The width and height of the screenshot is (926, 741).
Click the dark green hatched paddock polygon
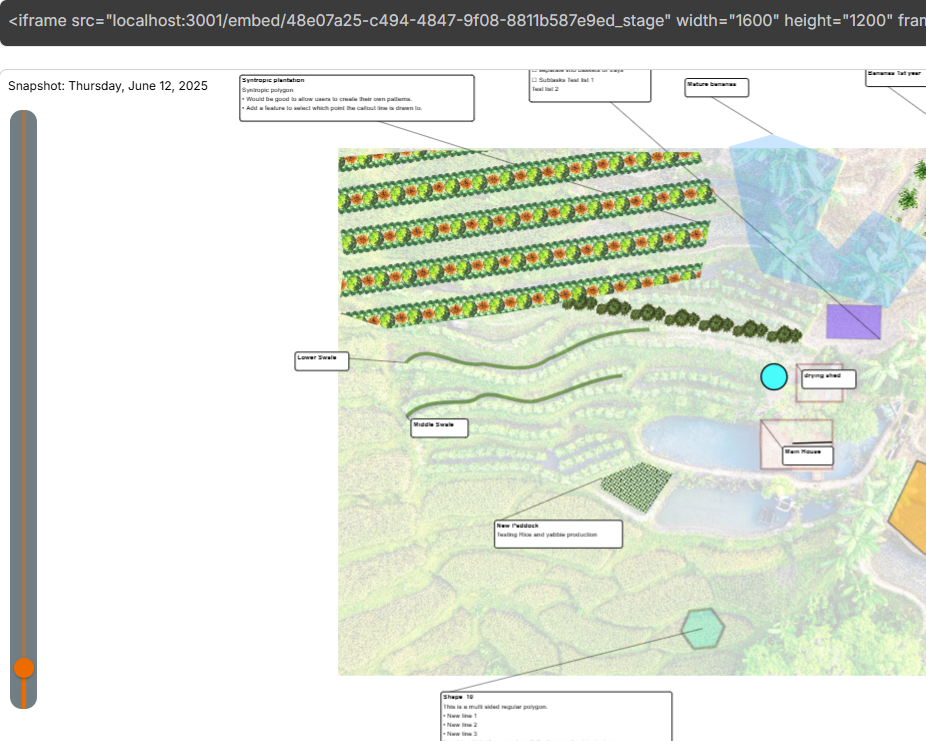[x=637, y=483]
